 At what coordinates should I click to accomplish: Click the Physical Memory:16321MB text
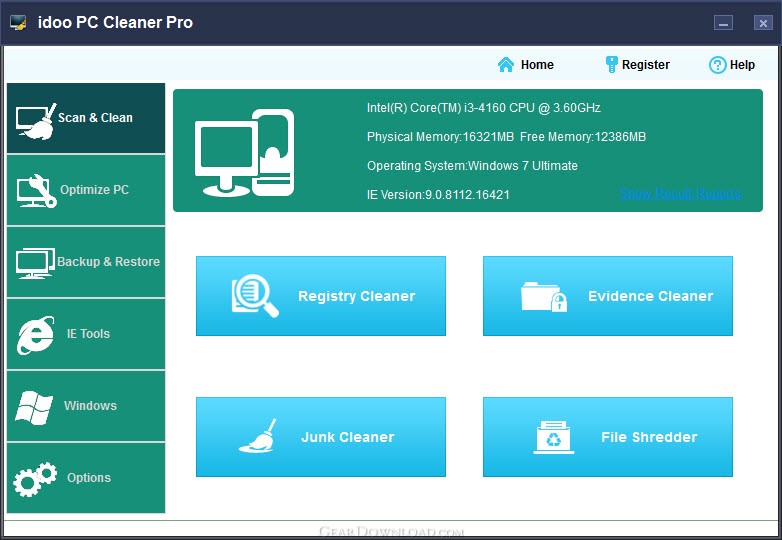(x=440, y=137)
